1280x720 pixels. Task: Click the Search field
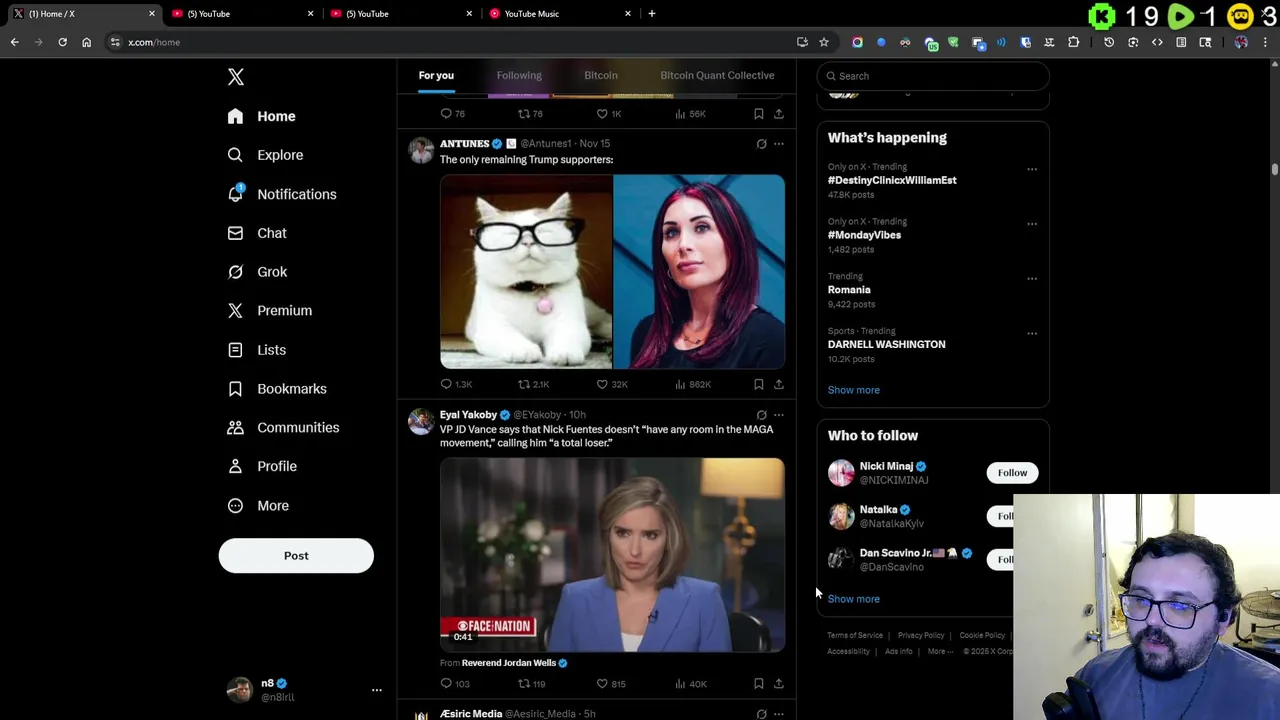pyautogui.click(x=933, y=76)
